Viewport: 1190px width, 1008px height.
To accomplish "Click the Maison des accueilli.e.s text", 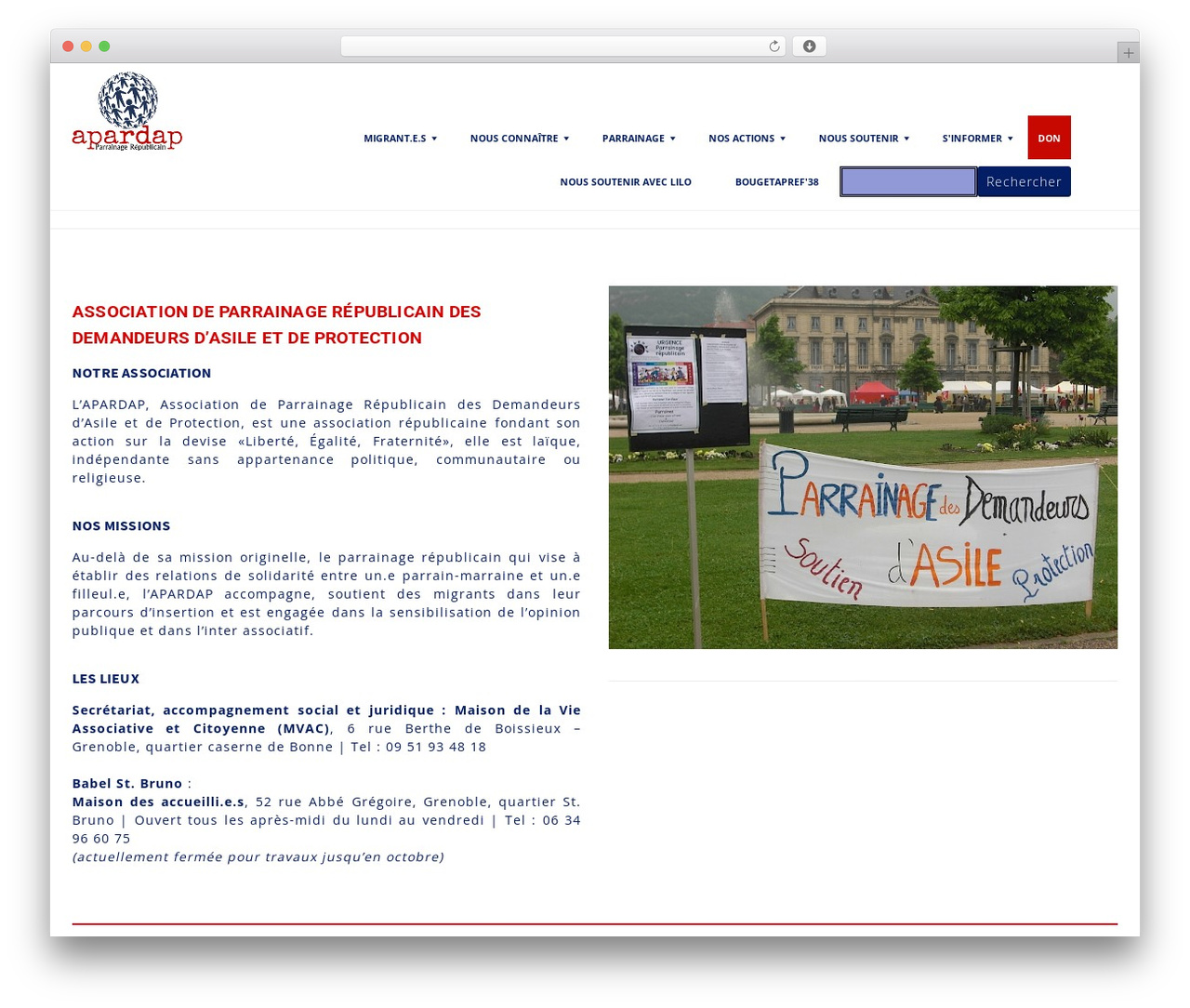I will click(158, 802).
